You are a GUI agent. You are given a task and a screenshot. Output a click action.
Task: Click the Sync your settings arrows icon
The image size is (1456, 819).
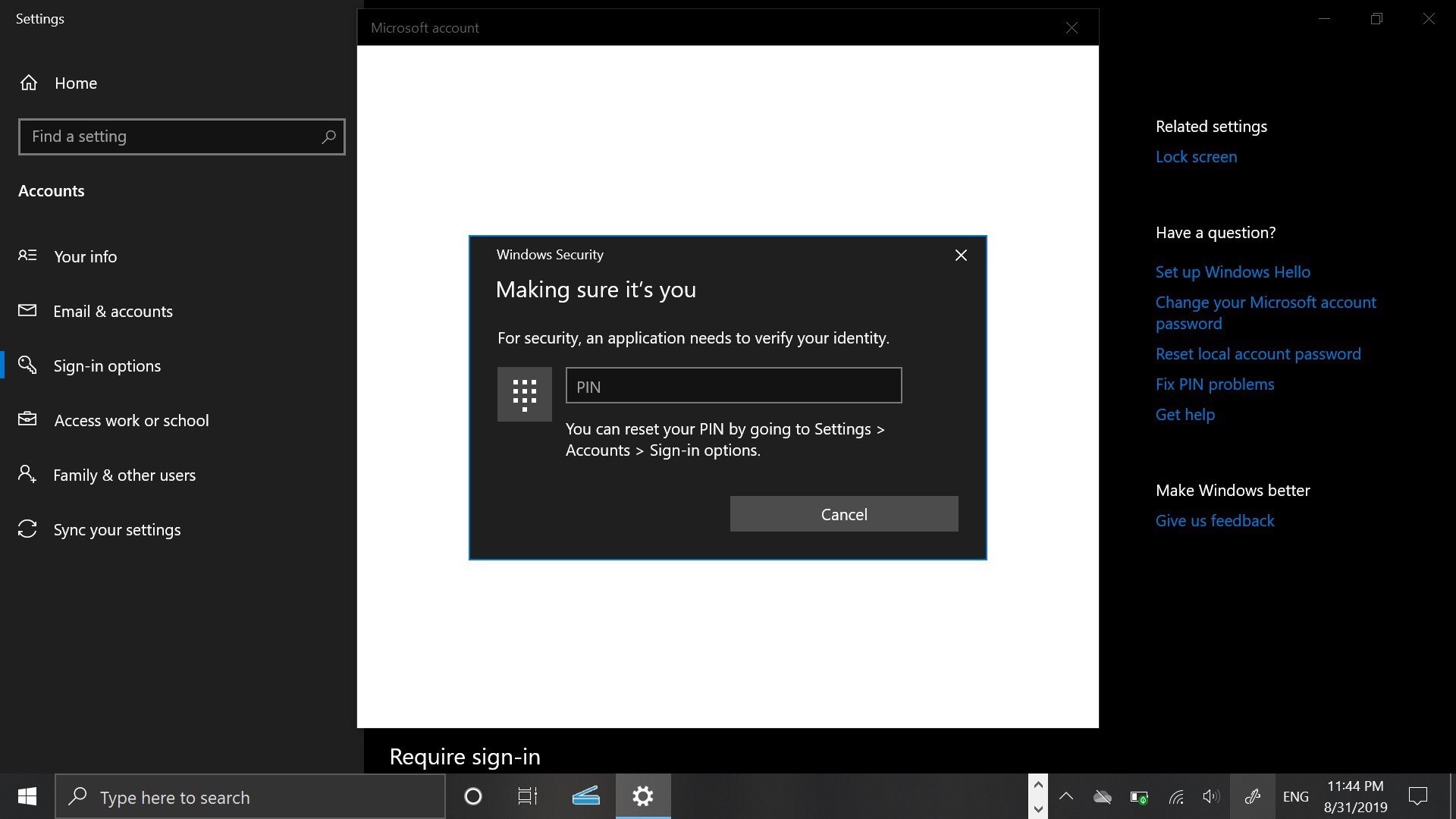(x=27, y=529)
